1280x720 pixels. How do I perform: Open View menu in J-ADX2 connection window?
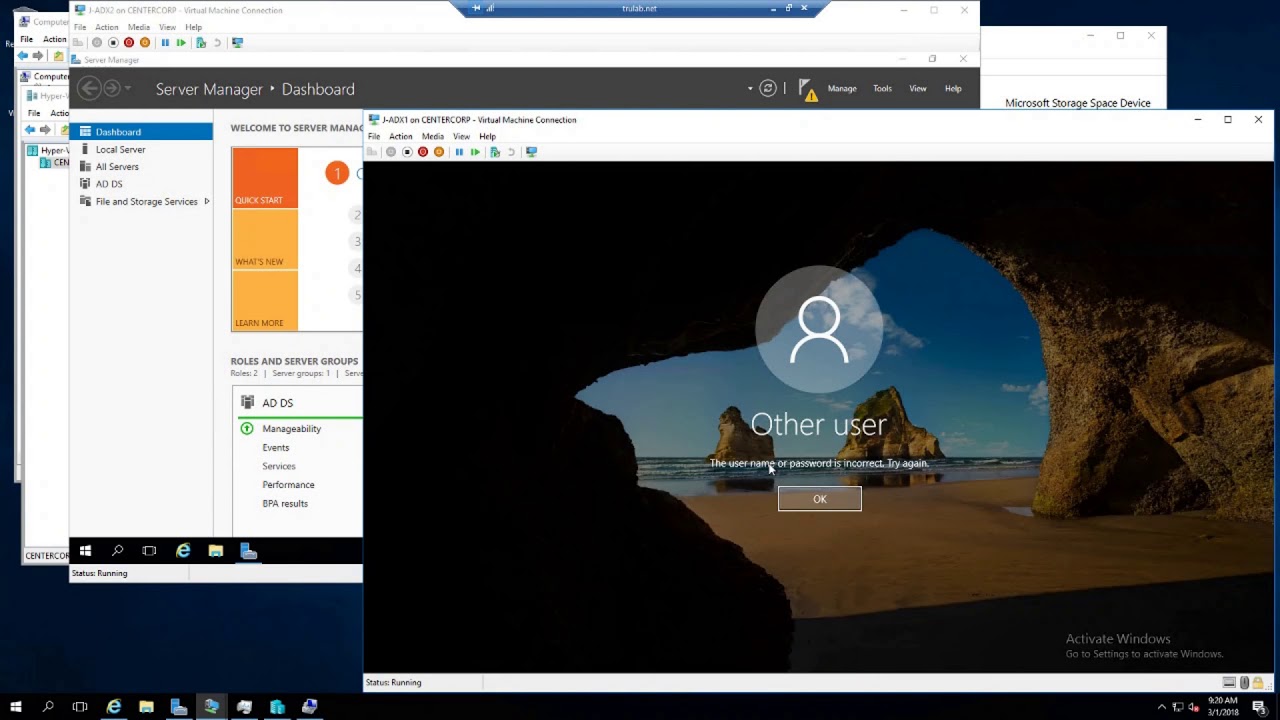[x=167, y=27]
